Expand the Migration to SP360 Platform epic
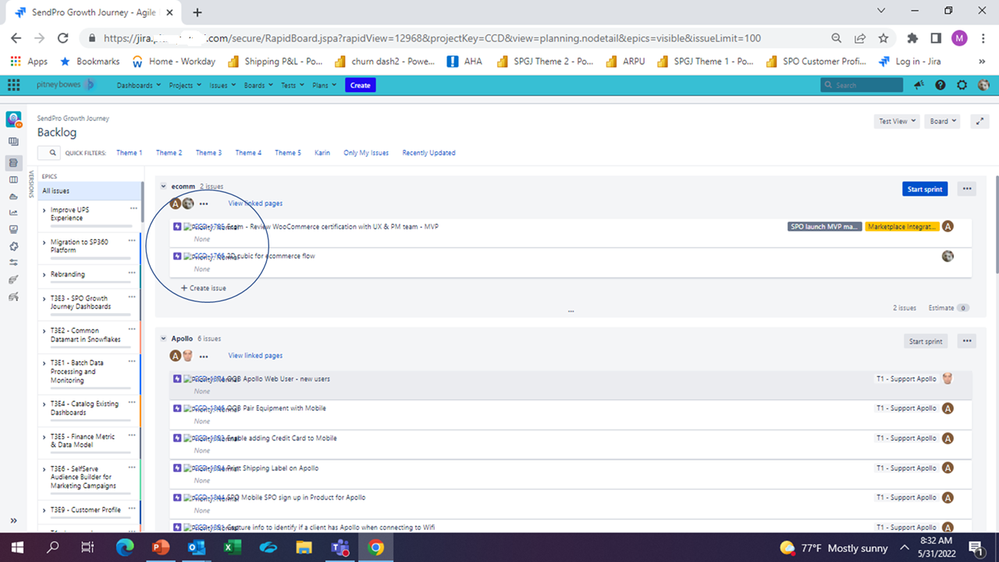This screenshot has height=562, width=999. pos(44,243)
